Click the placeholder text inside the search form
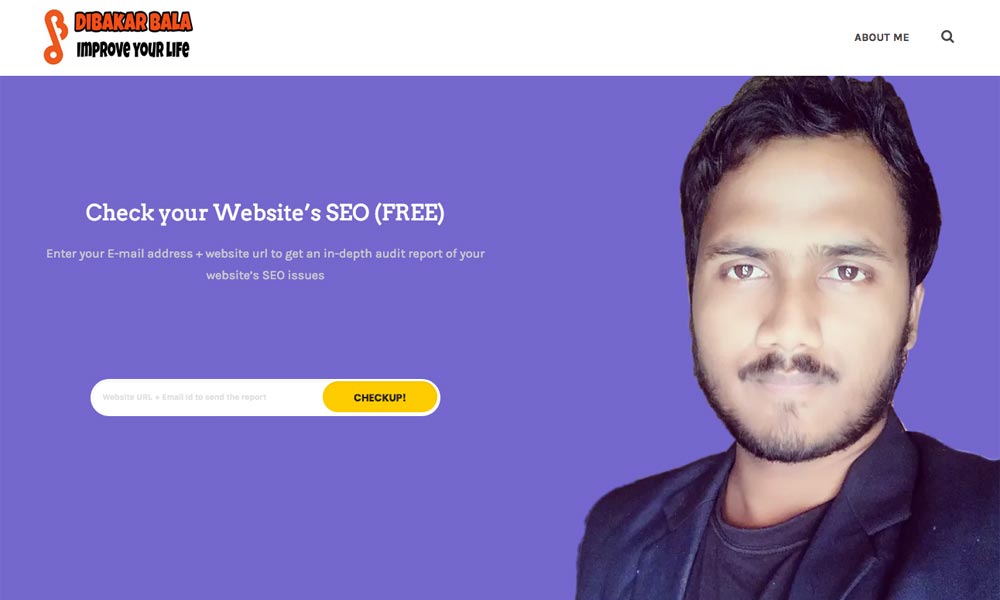The height and width of the screenshot is (600, 1000). pos(184,397)
